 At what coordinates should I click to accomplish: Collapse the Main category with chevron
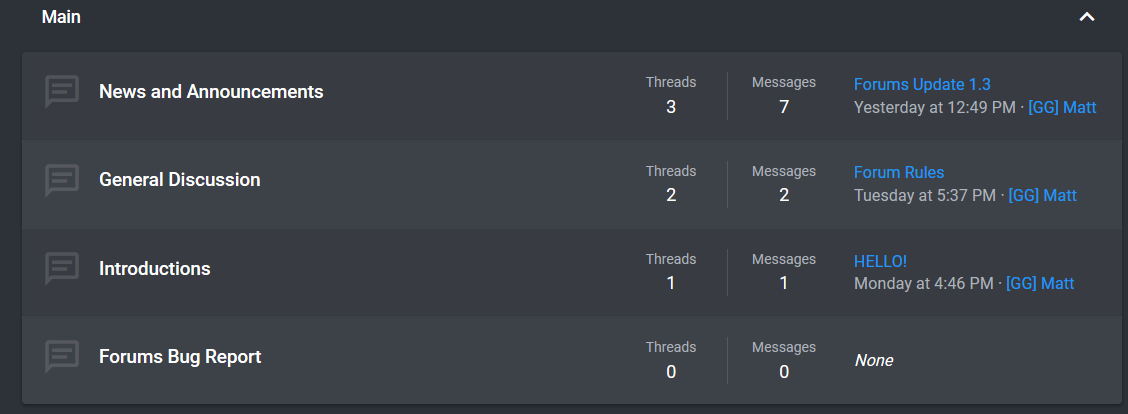pyautogui.click(x=1086, y=17)
